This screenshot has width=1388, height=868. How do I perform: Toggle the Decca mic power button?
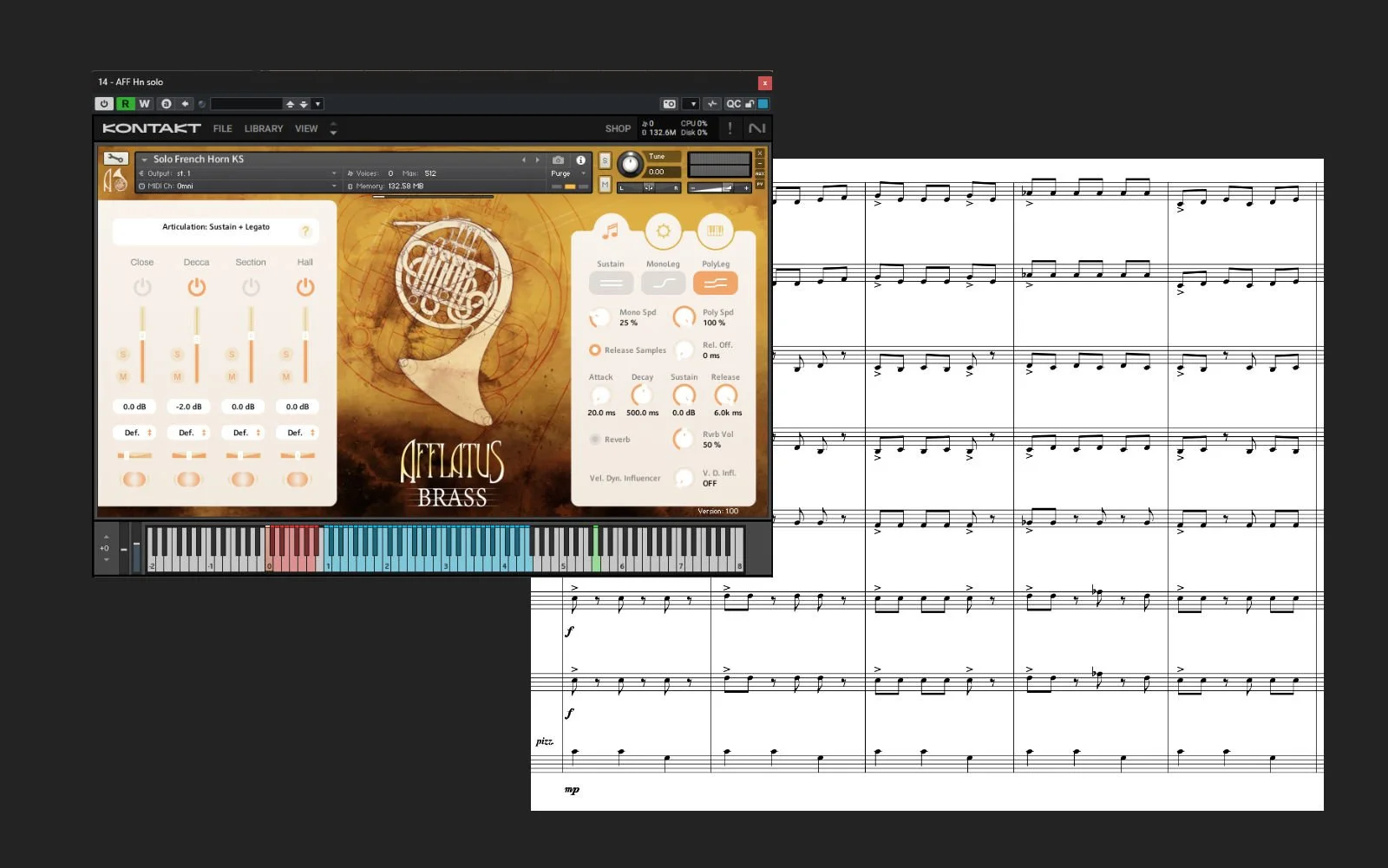pos(197,287)
